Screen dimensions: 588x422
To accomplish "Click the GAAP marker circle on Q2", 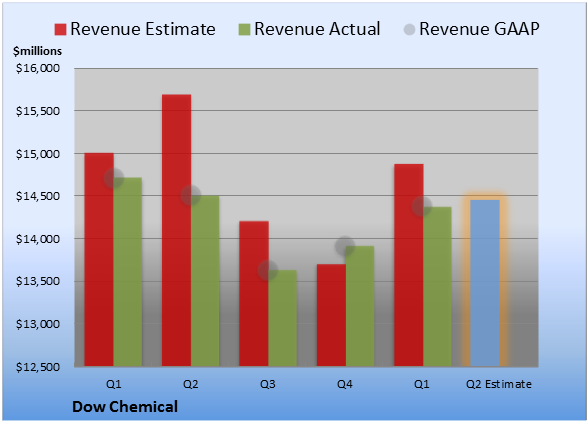I will click(x=191, y=195).
